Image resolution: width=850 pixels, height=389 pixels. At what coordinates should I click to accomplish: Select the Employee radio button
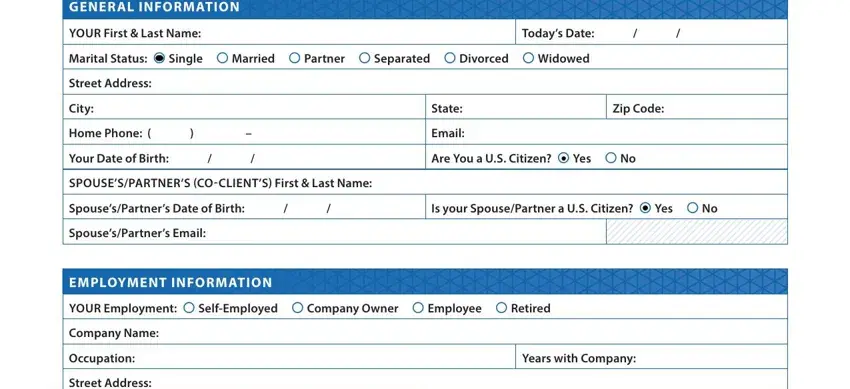[418, 308]
